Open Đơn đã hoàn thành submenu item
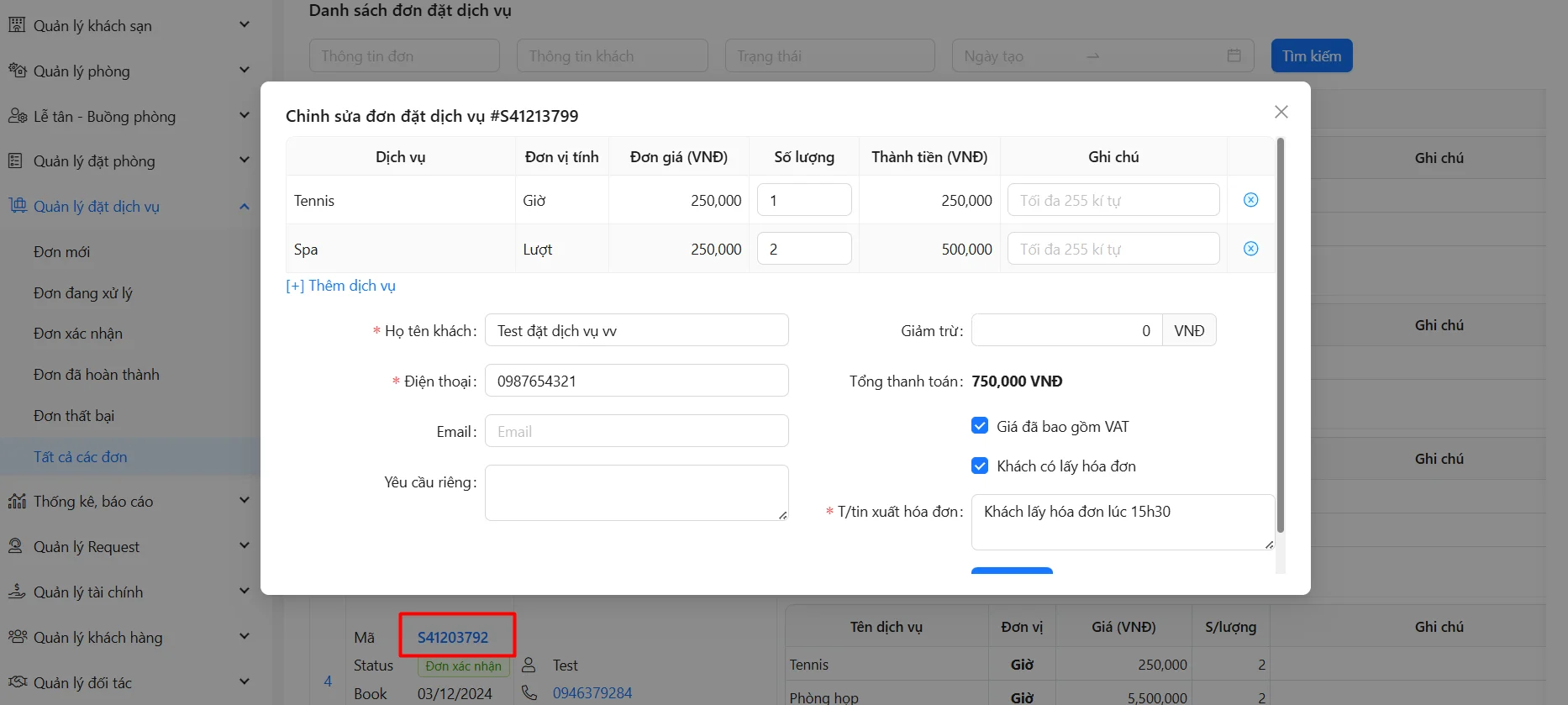This screenshot has width=1568, height=705. [x=96, y=375]
